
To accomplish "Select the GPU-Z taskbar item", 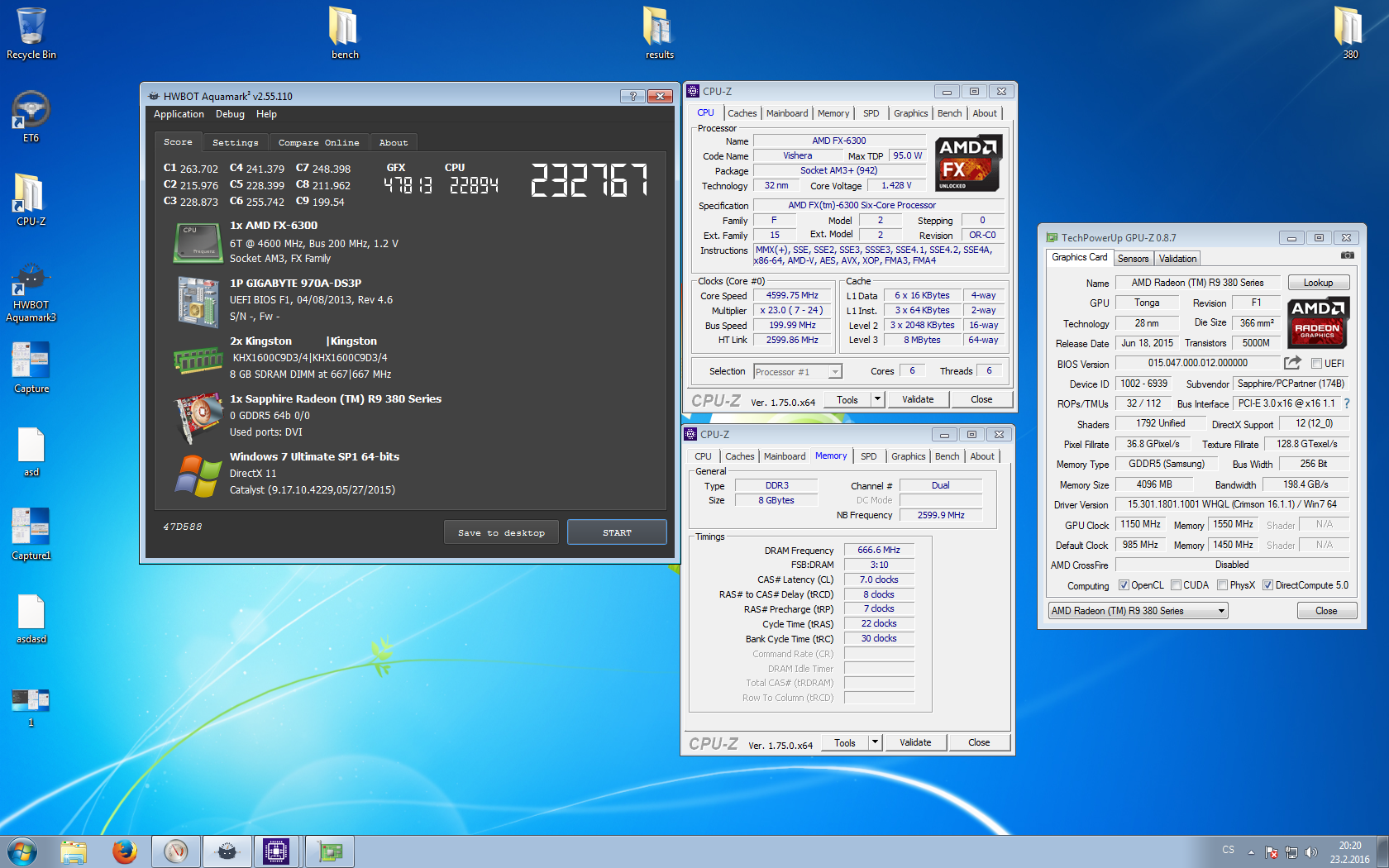I will [330, 851].
